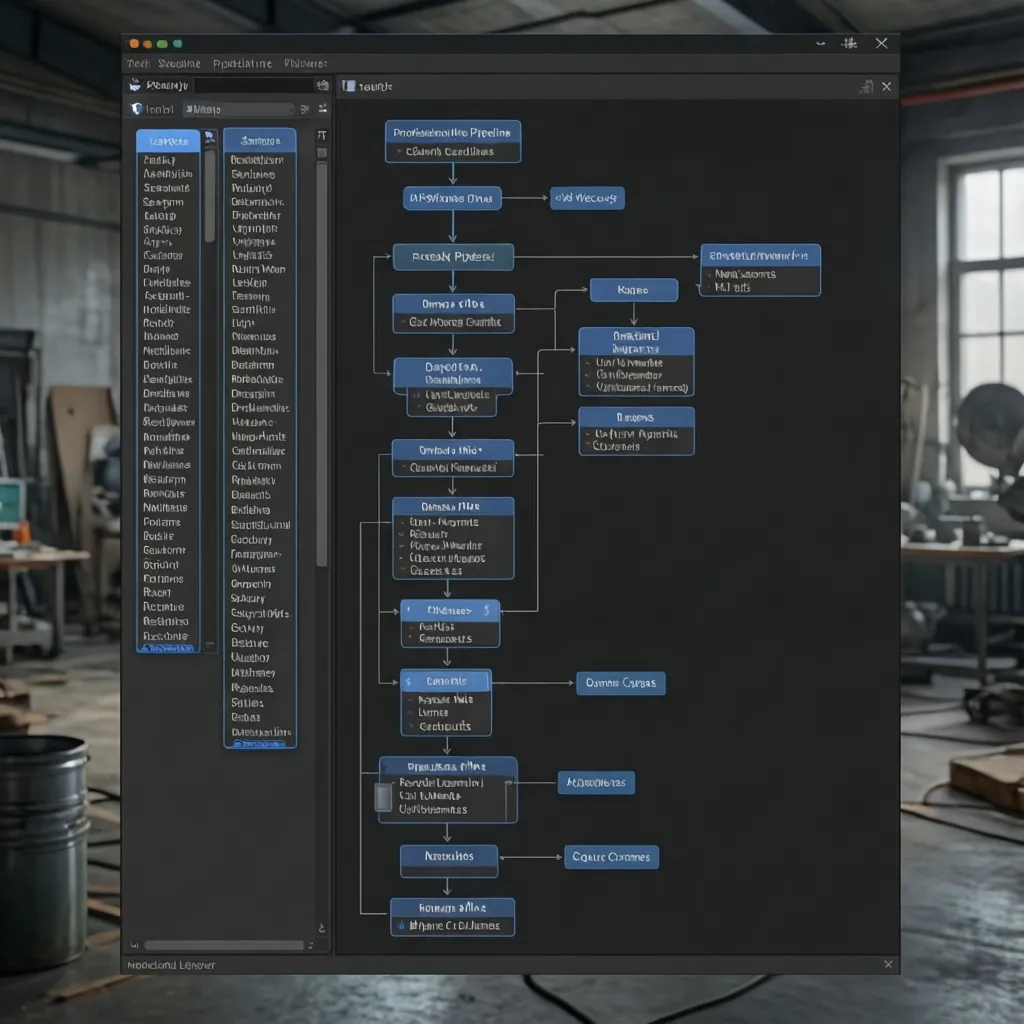The image size is (1024, 1024).
Task: Open the Maps dropdown in the left sidebar
Action: click(238, 108)
